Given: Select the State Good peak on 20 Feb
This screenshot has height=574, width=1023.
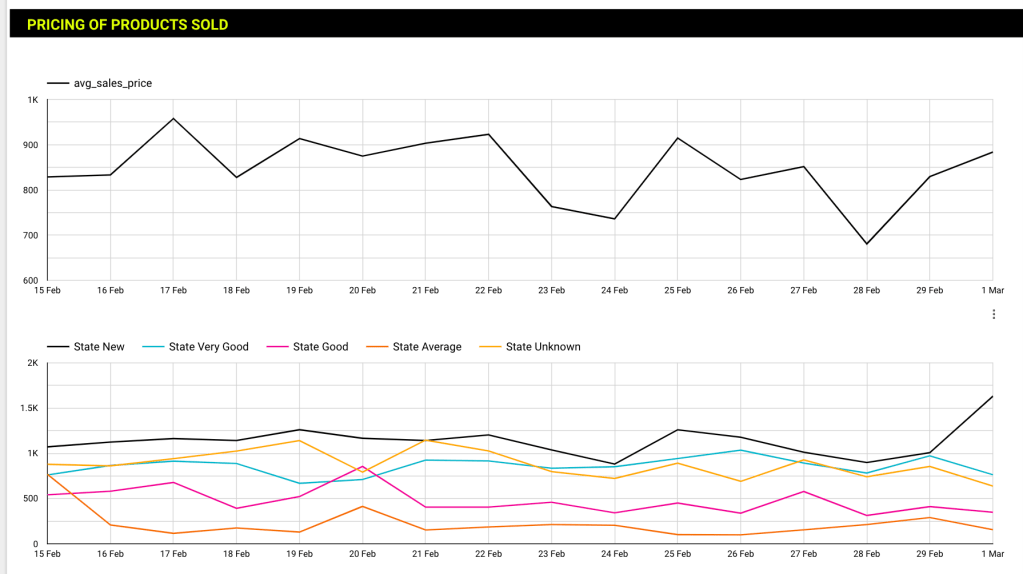Looking at the screenshot, I should 362,467.
